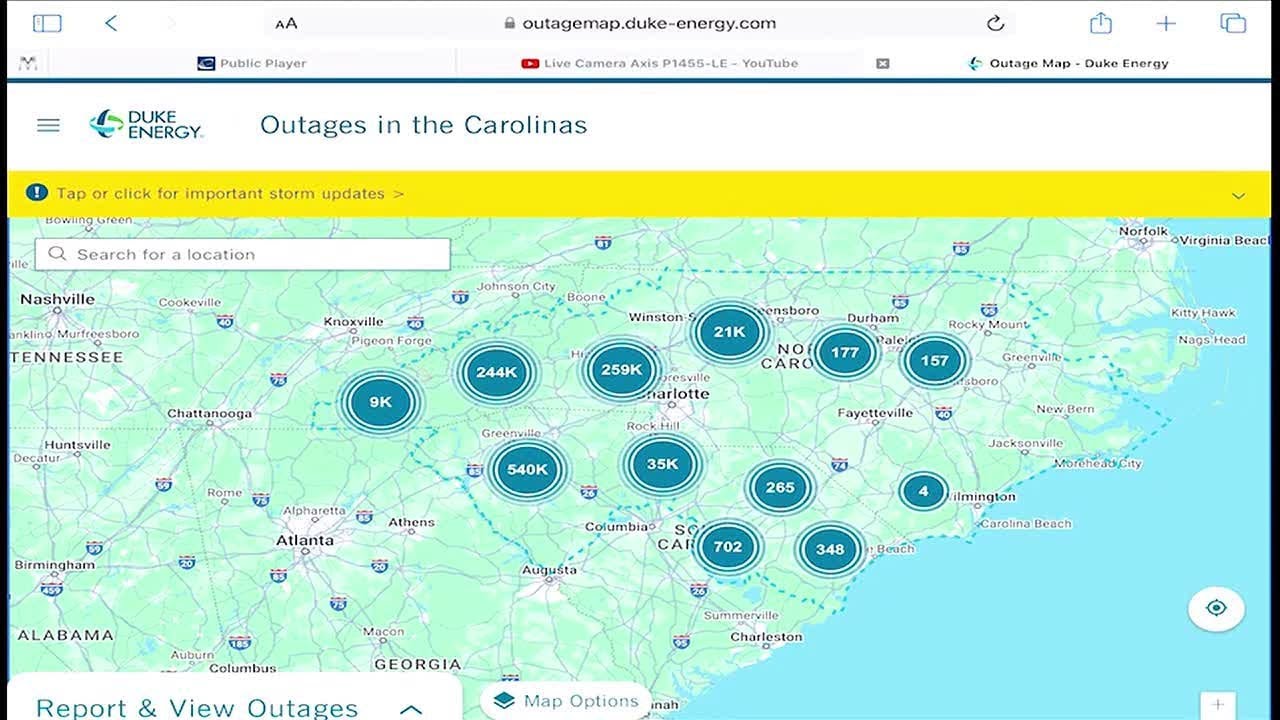This screenshot has width=1280, height=720.
Task: Select the 259K outage cluster
Action: [621, 369]
